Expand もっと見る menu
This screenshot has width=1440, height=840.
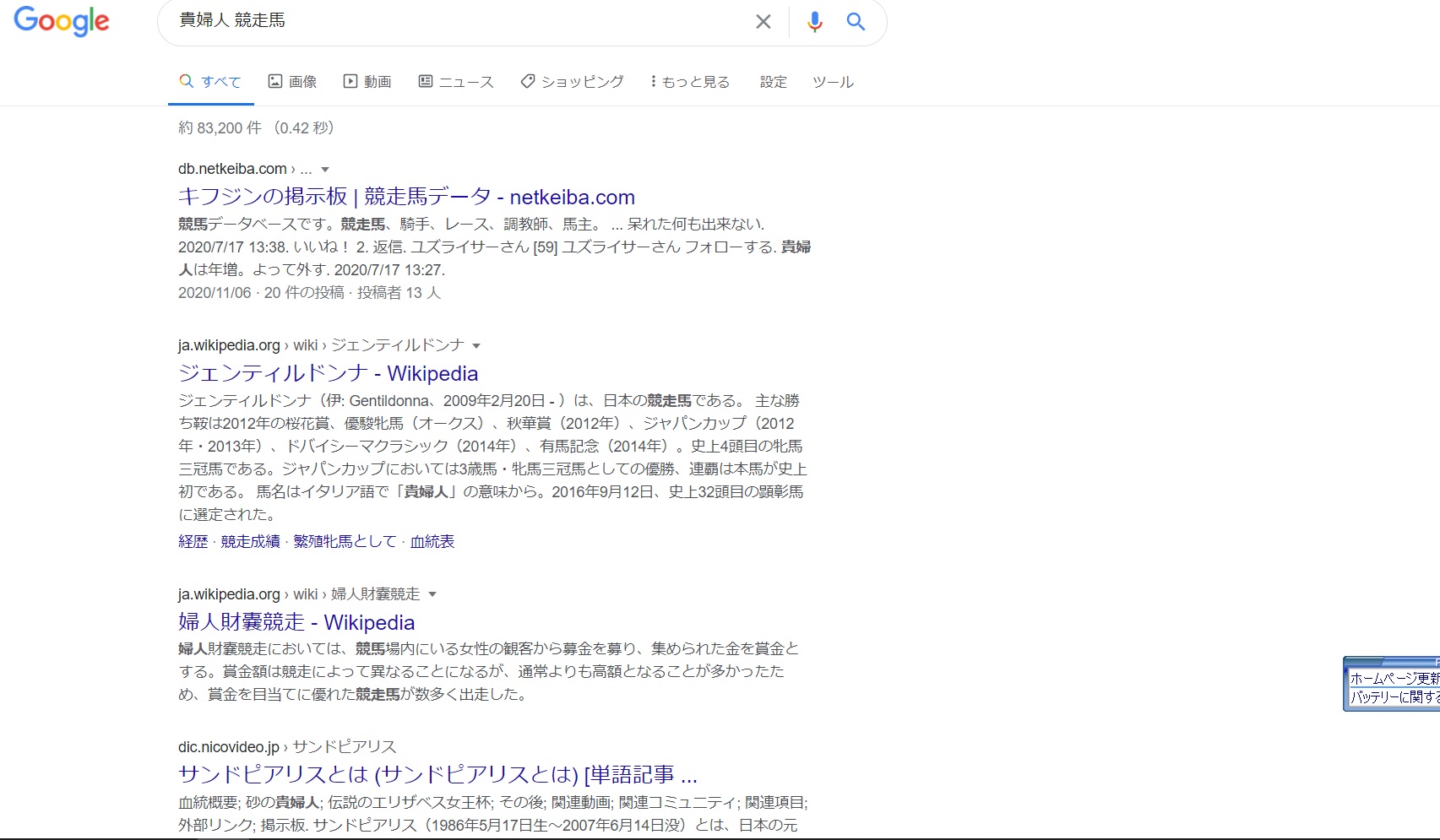coord(690,82)
